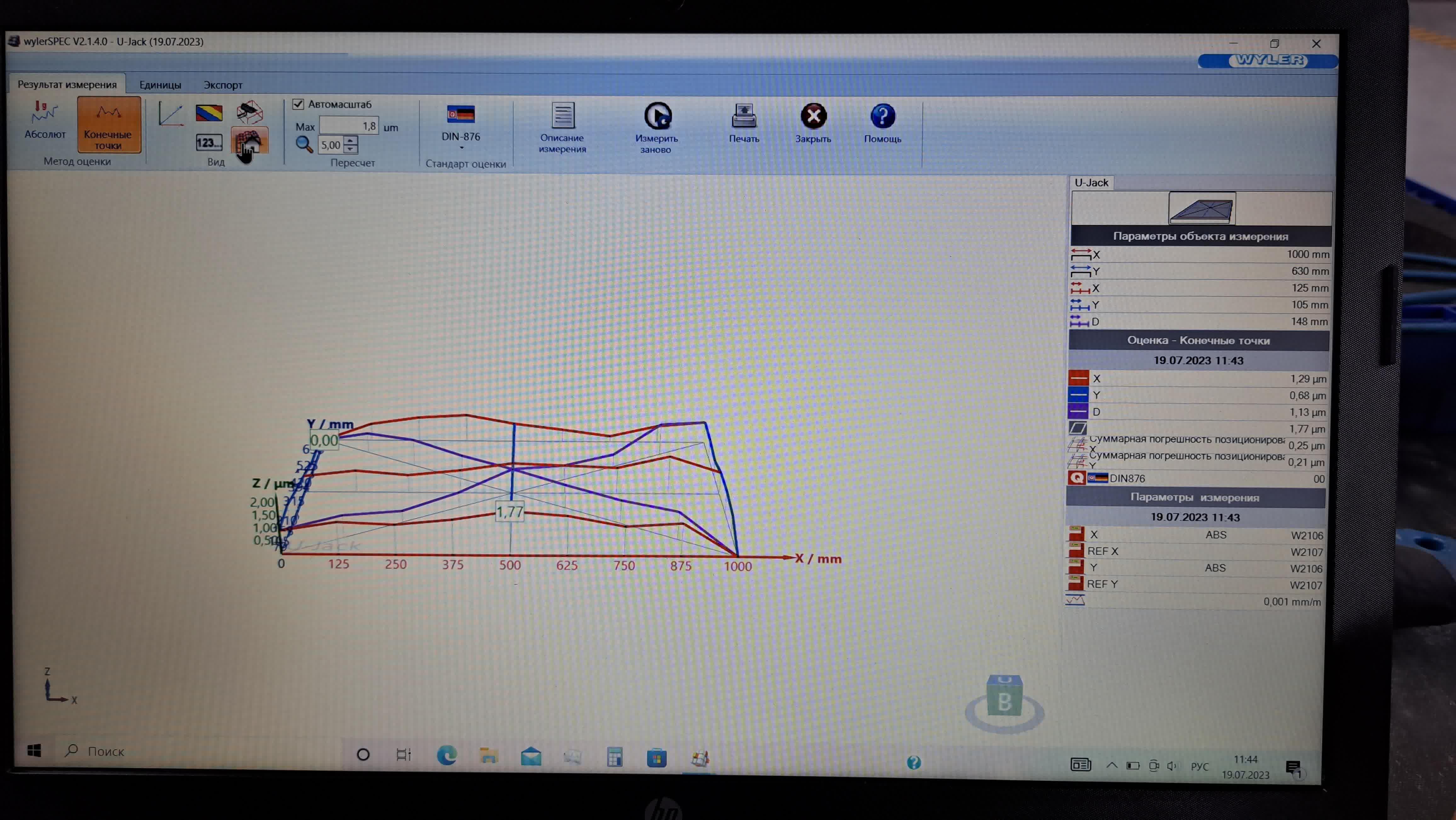Screen dimensions: 1456x820
Task: Open the Единицы tab
Action: [x=161, y=85]
